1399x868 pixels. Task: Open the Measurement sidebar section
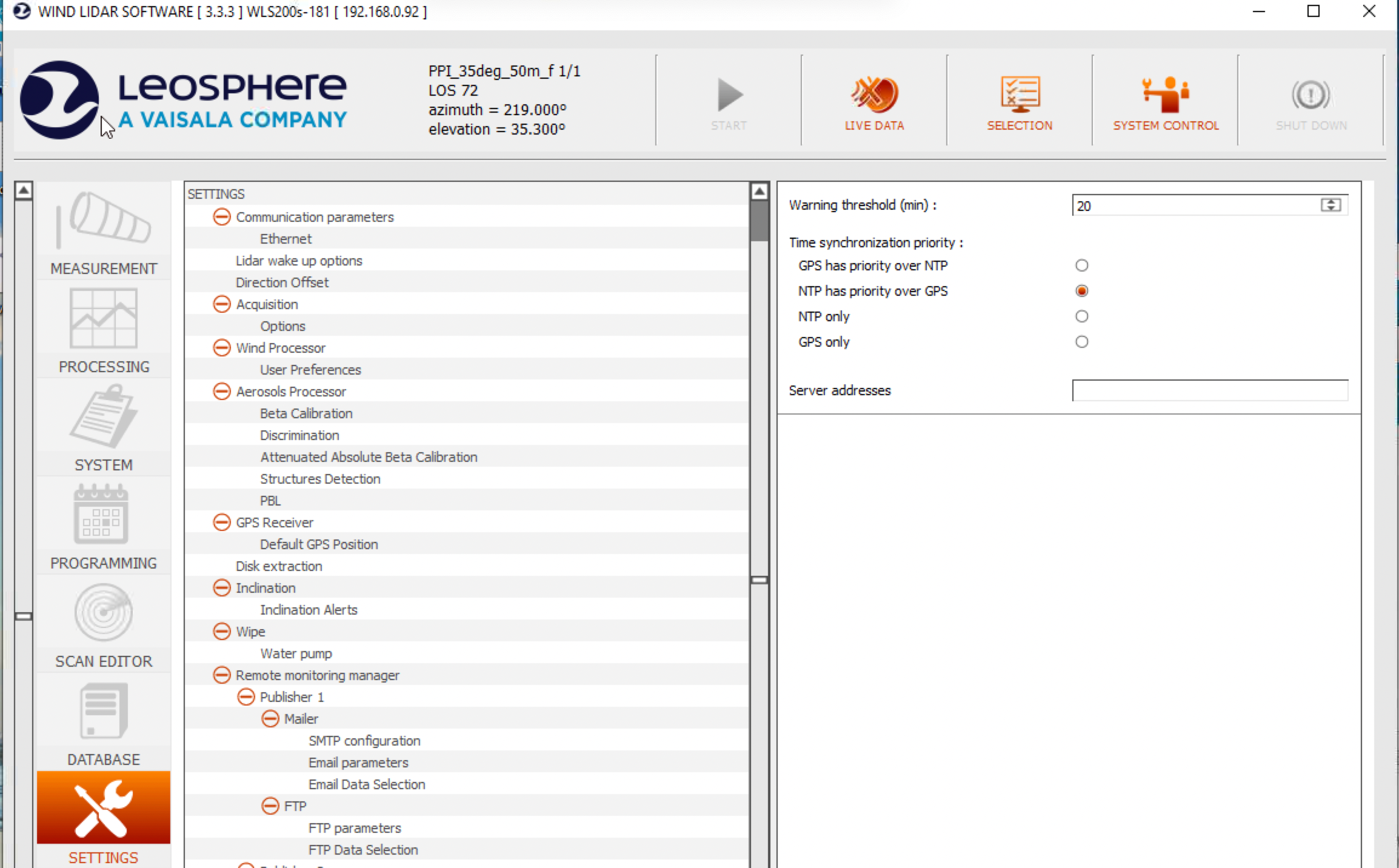pyautogui.click(x=104, y=233)
